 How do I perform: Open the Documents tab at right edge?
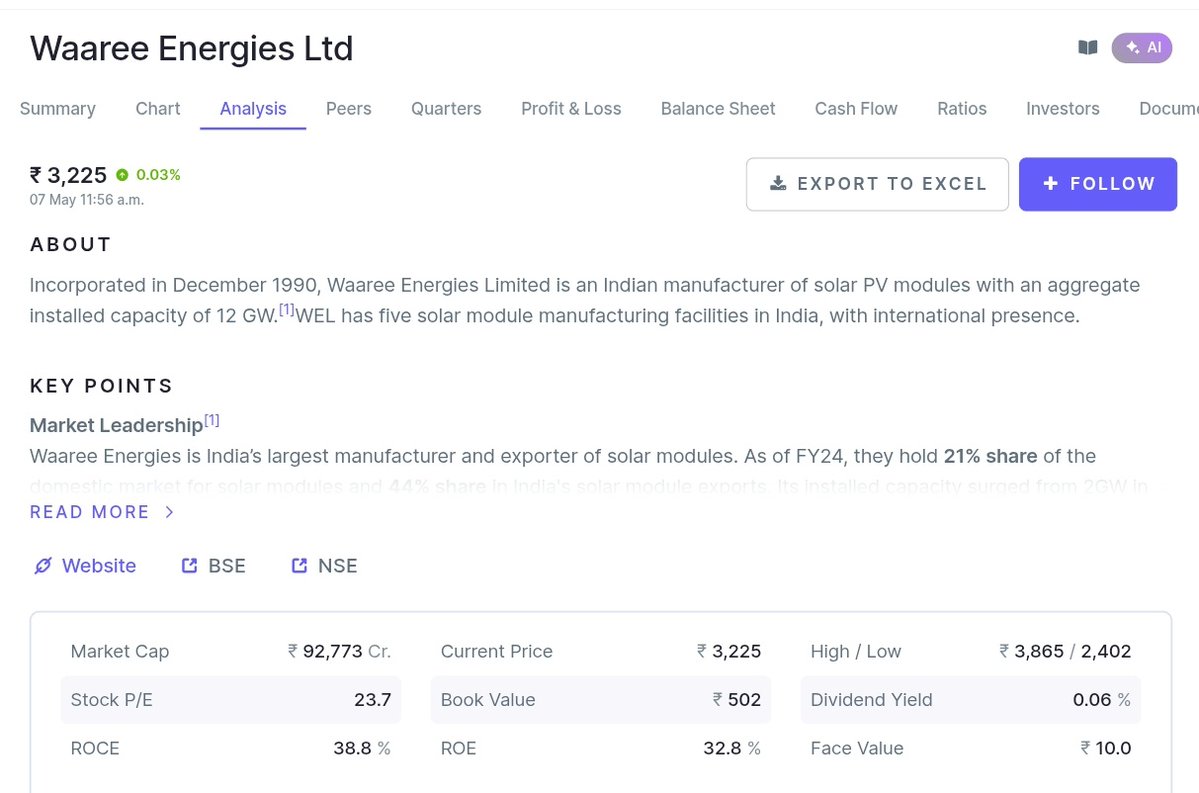coord(1169,109)
